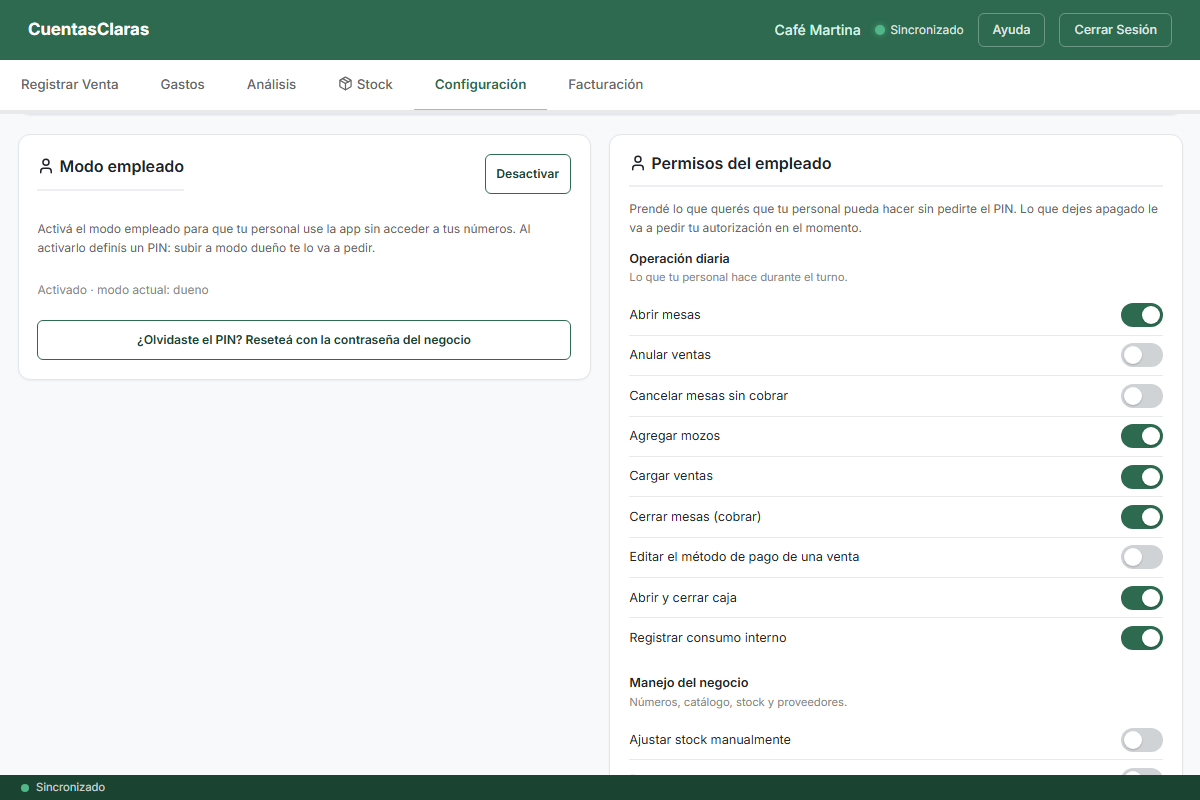
Task: Toggle Registrar consumo interno permission
Action: pos(1142,638)
